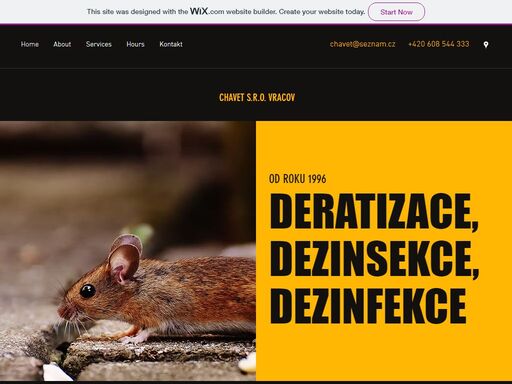Image resolution: width=512 pixels, height=384 pixels.
Task: Call the +420 608 544 333 number
Action: pos(438,44)
